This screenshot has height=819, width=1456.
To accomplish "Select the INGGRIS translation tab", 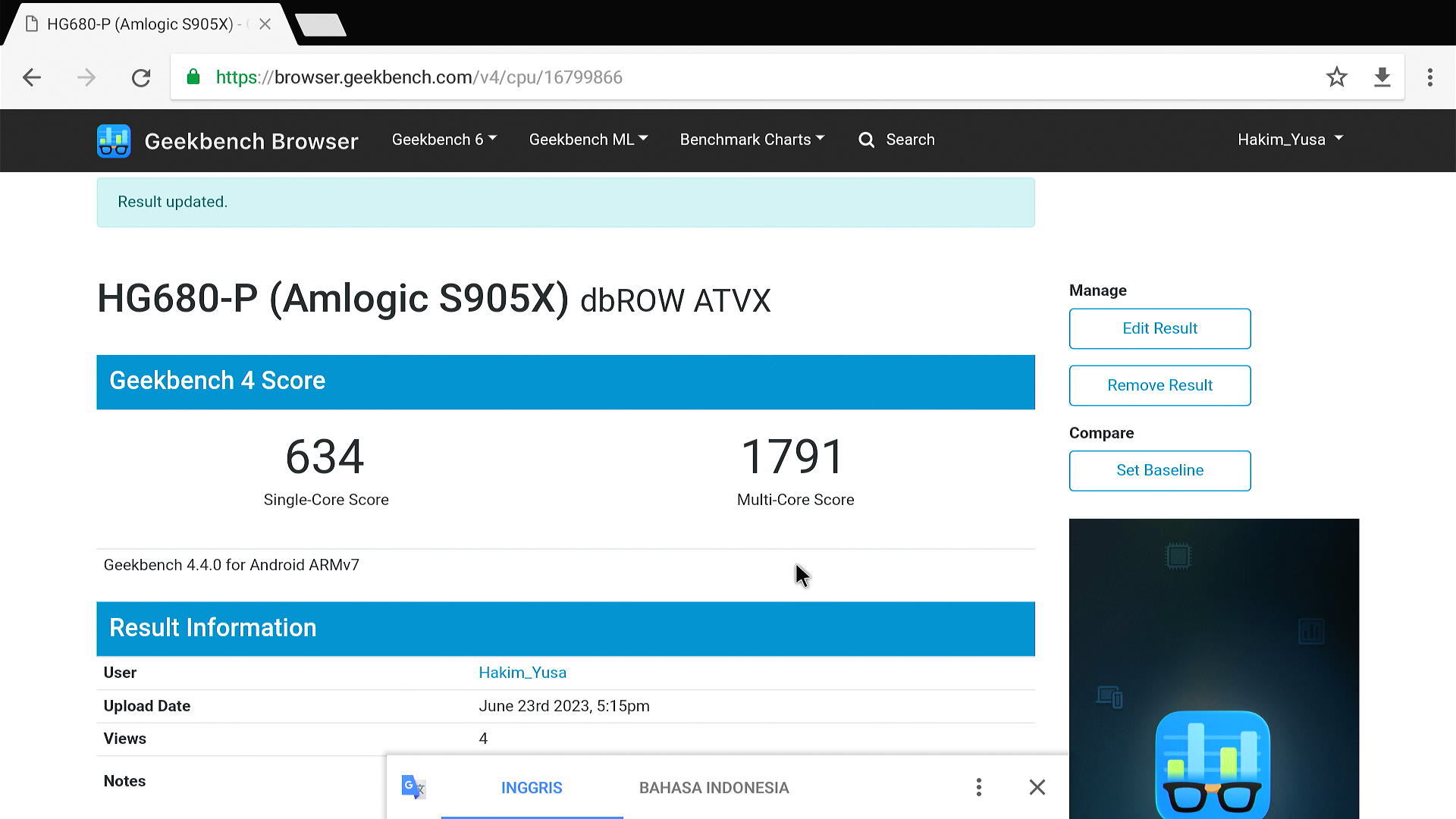I will [532, 788].
